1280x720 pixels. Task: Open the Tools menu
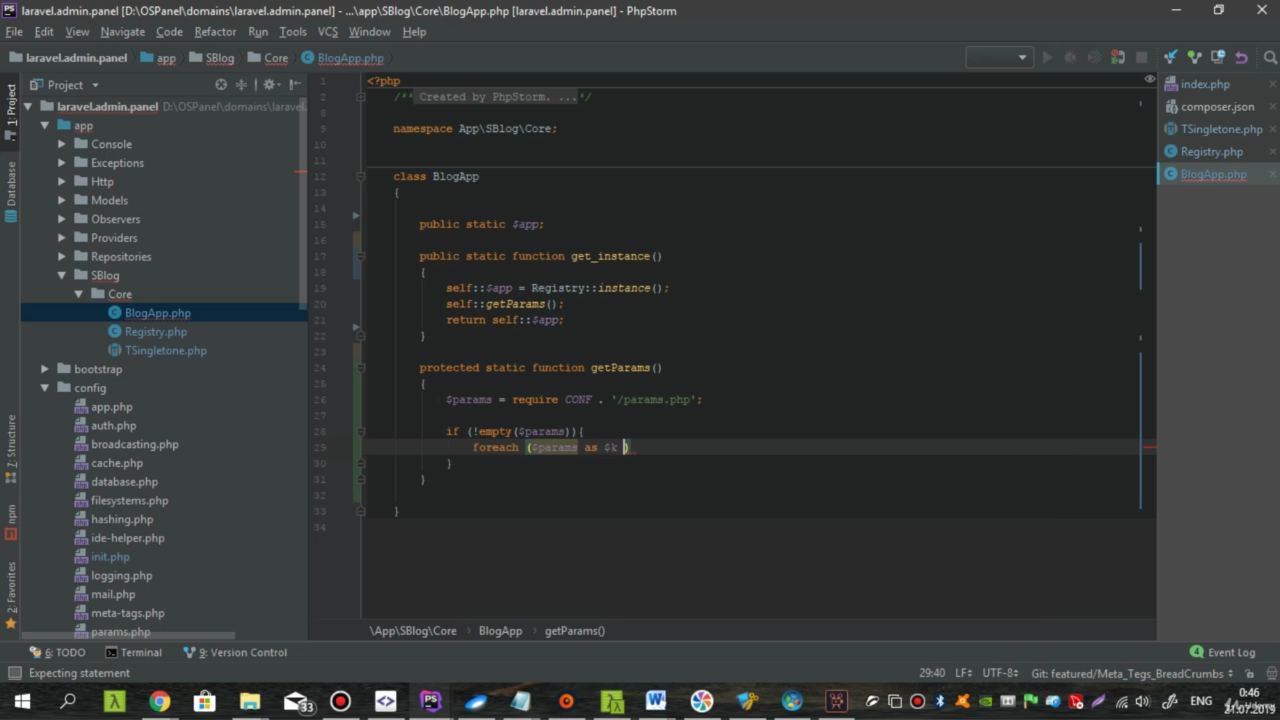[x=293, y=32]
